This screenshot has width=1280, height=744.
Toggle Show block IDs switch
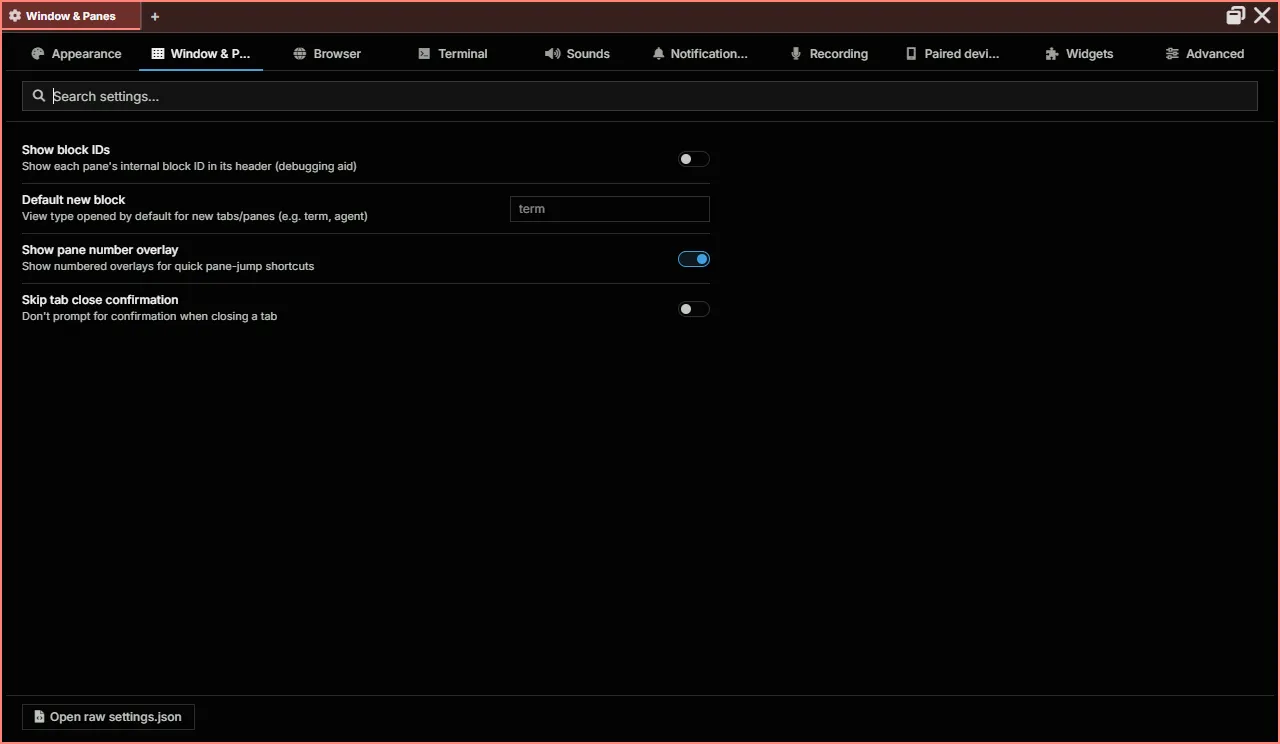[694, 159]
